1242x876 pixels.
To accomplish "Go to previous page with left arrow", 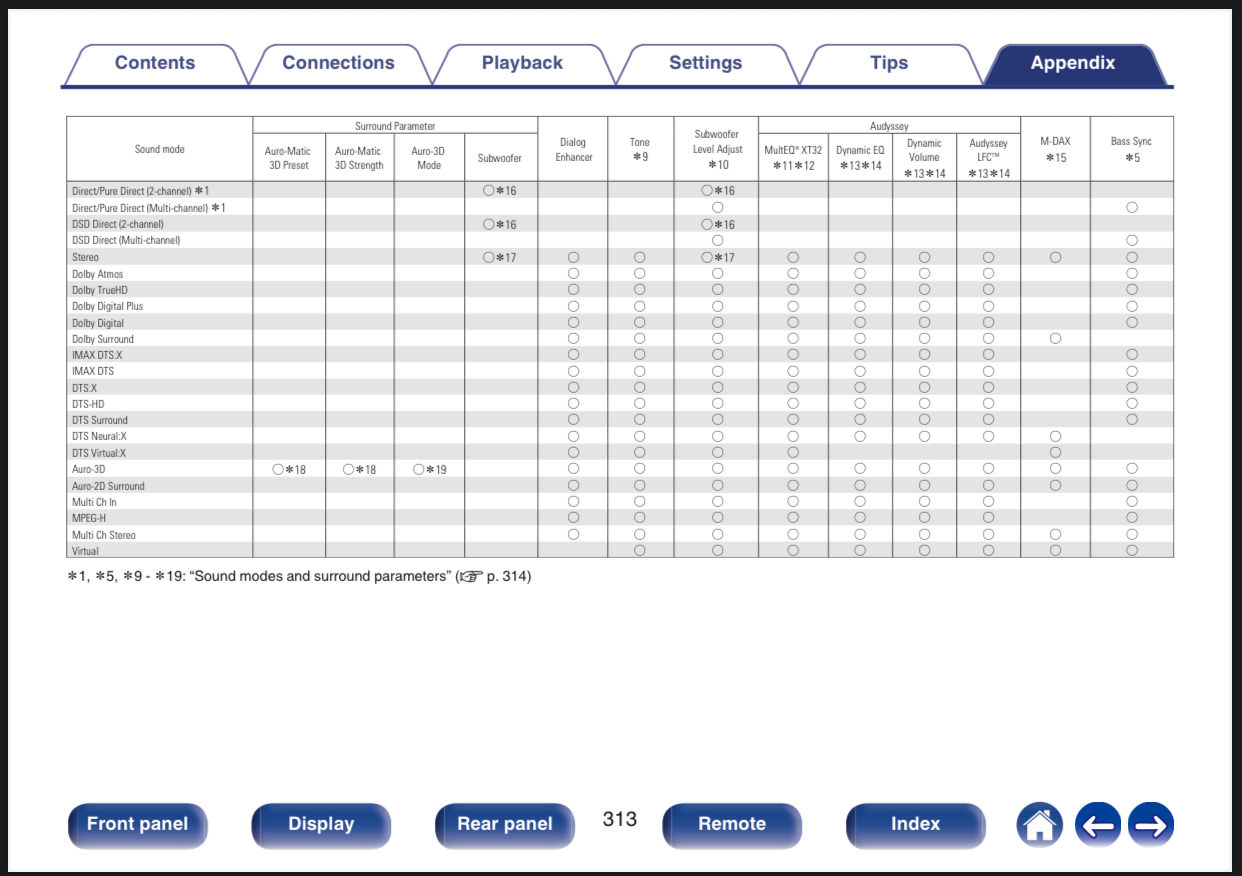I will click(1097, 825).
